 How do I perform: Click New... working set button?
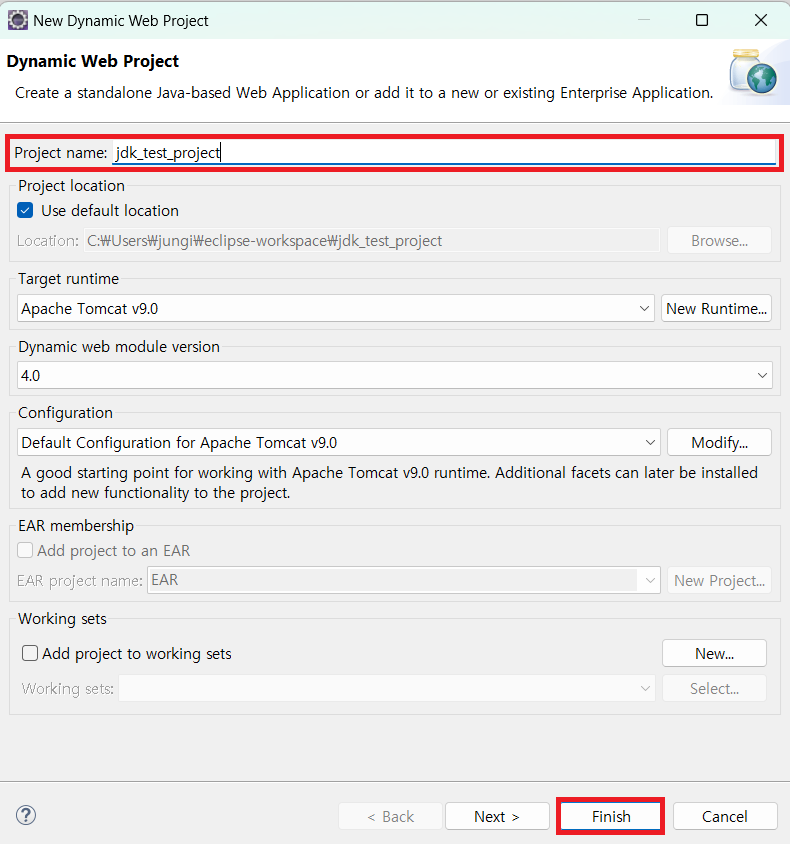click(x=714, y=653)
